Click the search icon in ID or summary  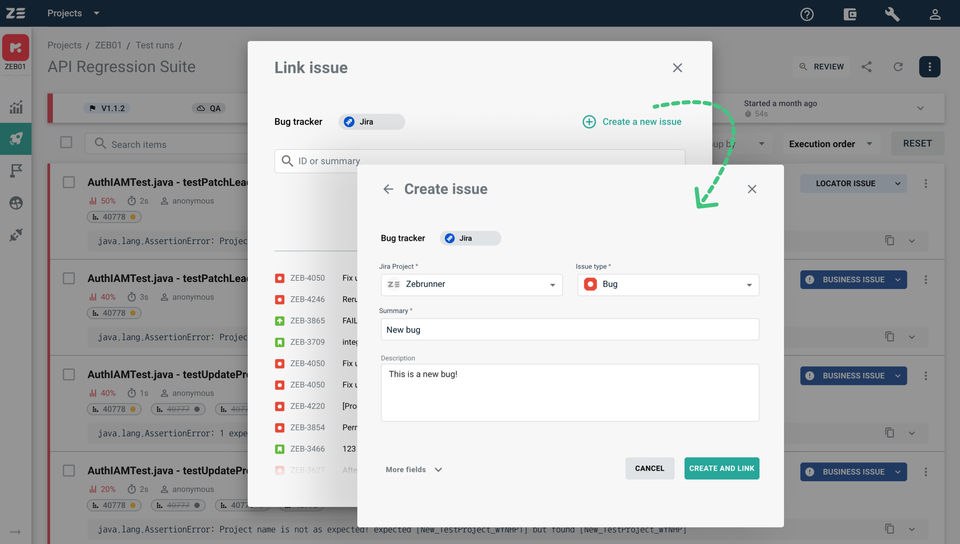pyautogui.click(x=287, y=161)
